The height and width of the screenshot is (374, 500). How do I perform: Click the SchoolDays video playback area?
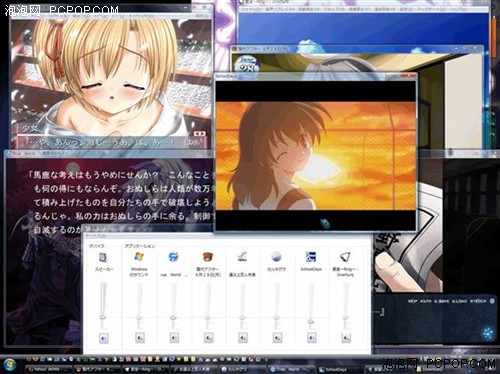tap(316, 156)
